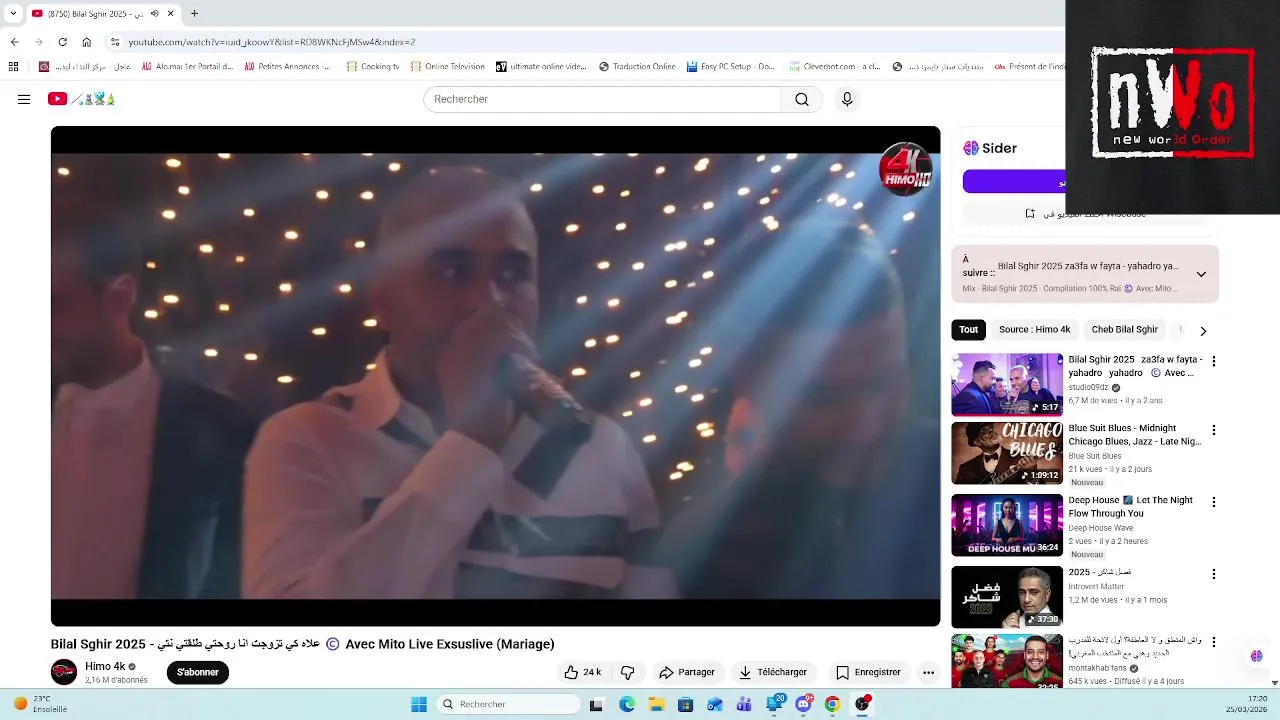Expand the À suivre playlist chevron
1280x720 pixels.
(x=1201, y=274)
